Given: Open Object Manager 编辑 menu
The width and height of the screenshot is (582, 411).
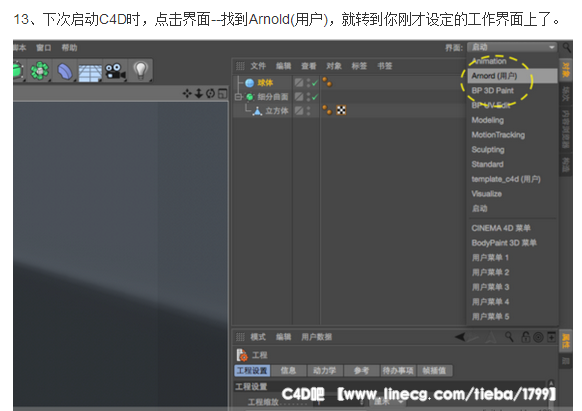Looking at the screenshot, I should 283,66.
